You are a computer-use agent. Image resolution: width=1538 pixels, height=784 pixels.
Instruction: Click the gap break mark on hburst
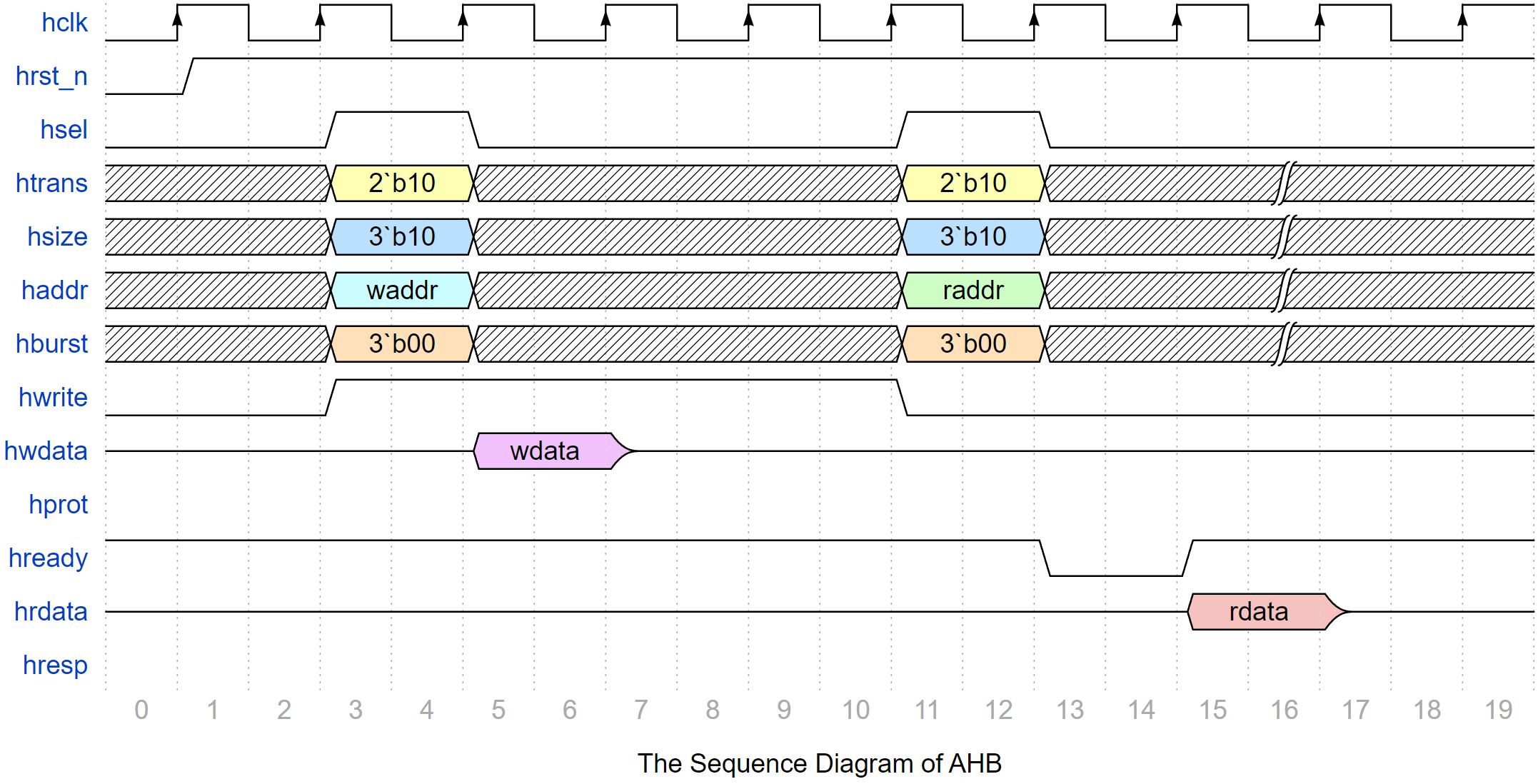[1284, 344]
